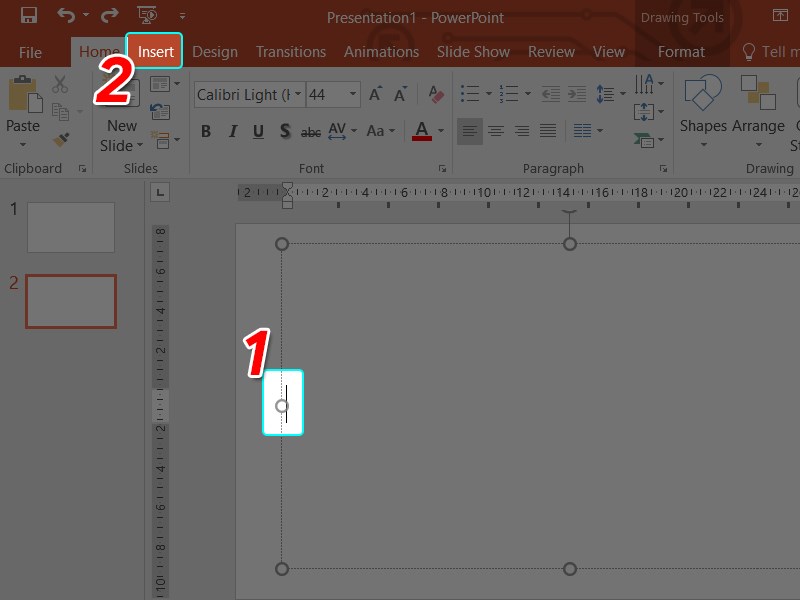This screenshot has width=800, height=600.
Task: Open the Transitions tab
Action: [x=291, y=52]
